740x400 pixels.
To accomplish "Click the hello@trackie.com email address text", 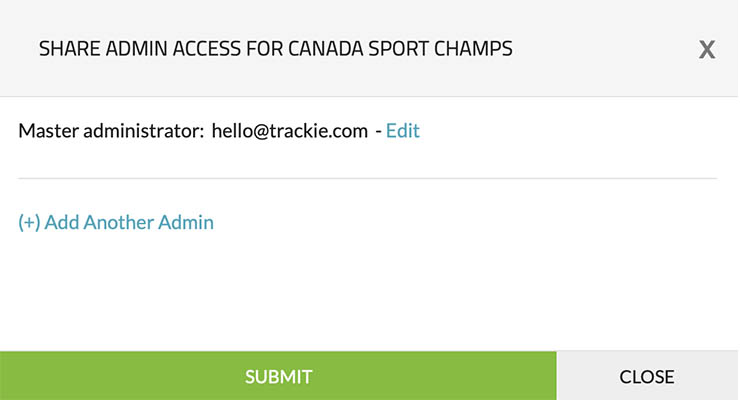I will pyautogui.click(x=290, y=131).
